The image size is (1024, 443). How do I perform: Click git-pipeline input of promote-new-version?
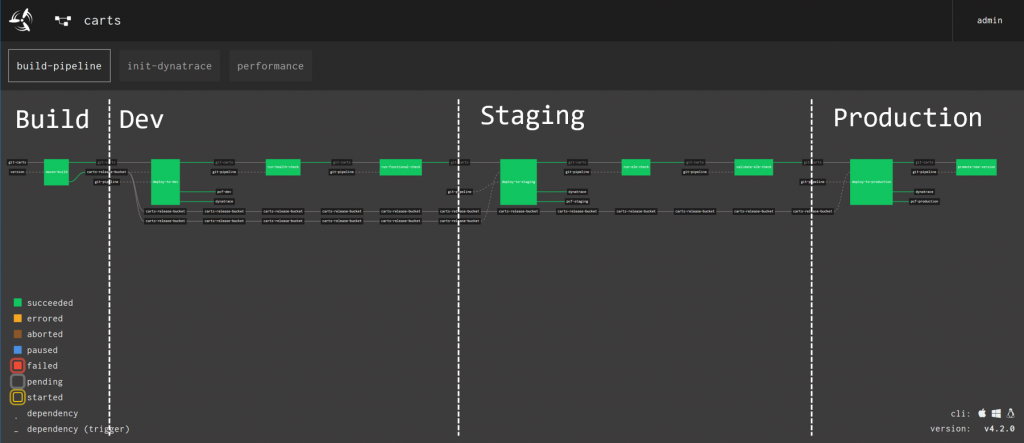925,172
